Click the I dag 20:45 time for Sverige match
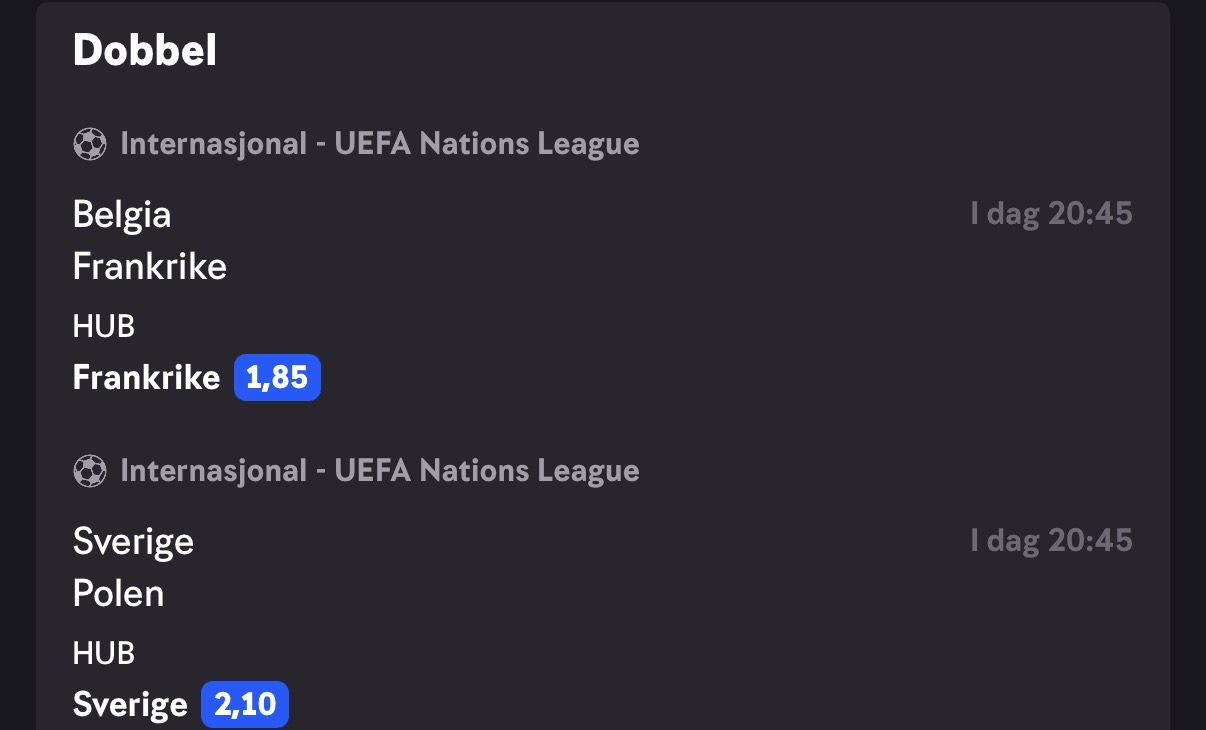Screen dimensions: 1206x730 [x=1051, y=541]
